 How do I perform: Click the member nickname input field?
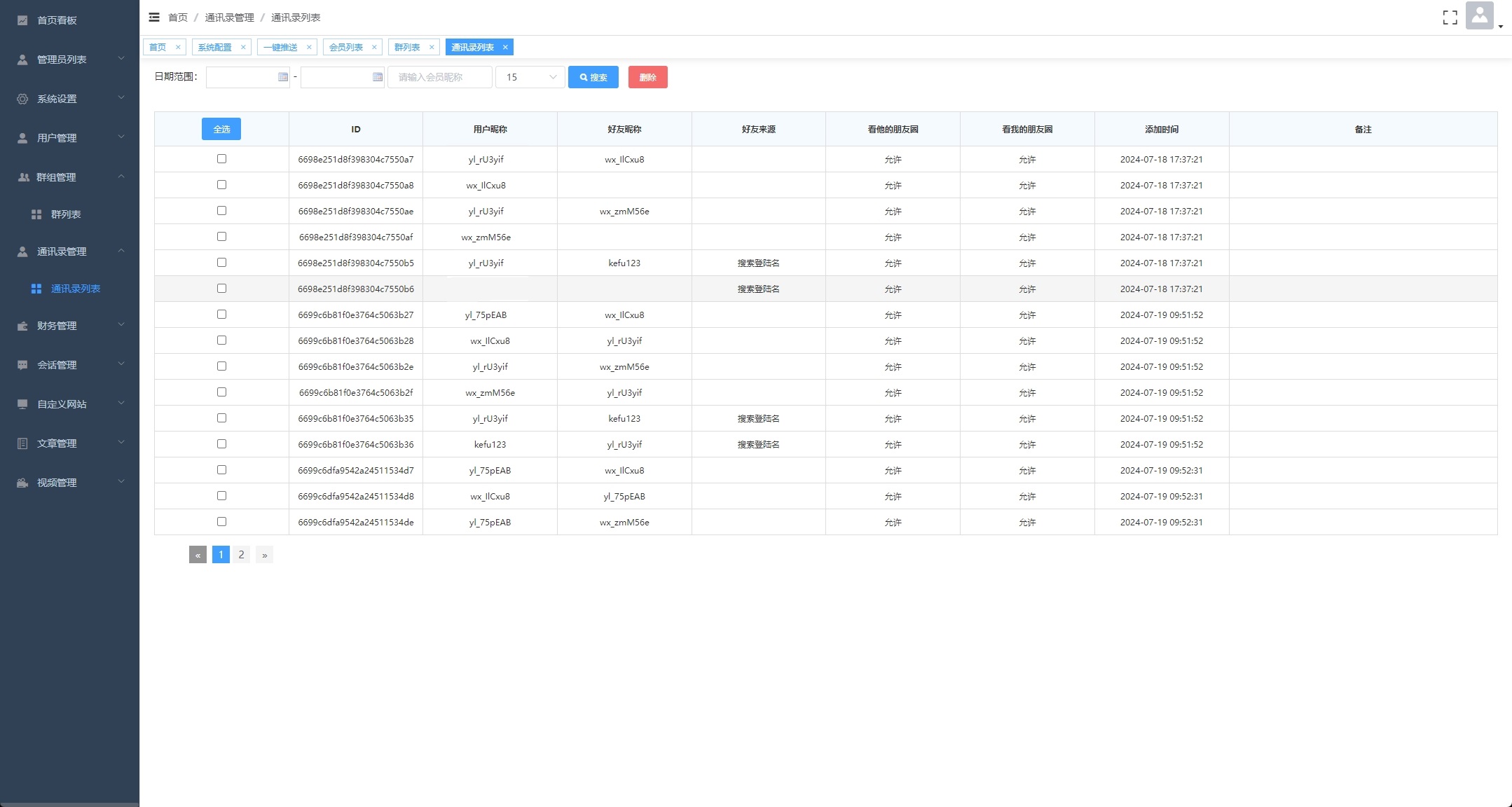(439, 77)
